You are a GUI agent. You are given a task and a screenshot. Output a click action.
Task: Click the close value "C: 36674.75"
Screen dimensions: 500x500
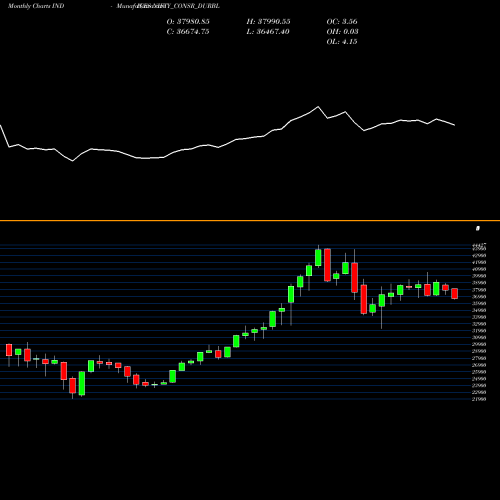point(188,31)
